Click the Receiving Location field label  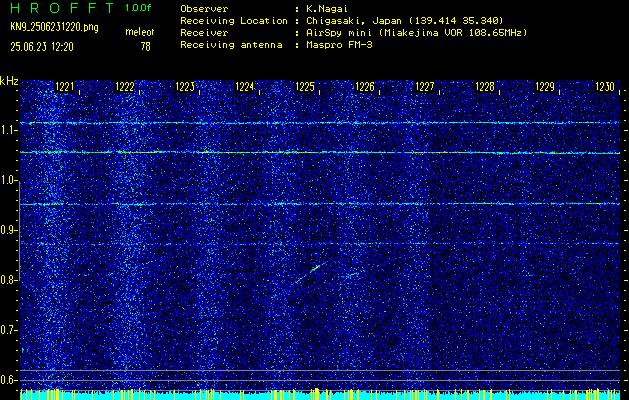(x=234, y=21)
